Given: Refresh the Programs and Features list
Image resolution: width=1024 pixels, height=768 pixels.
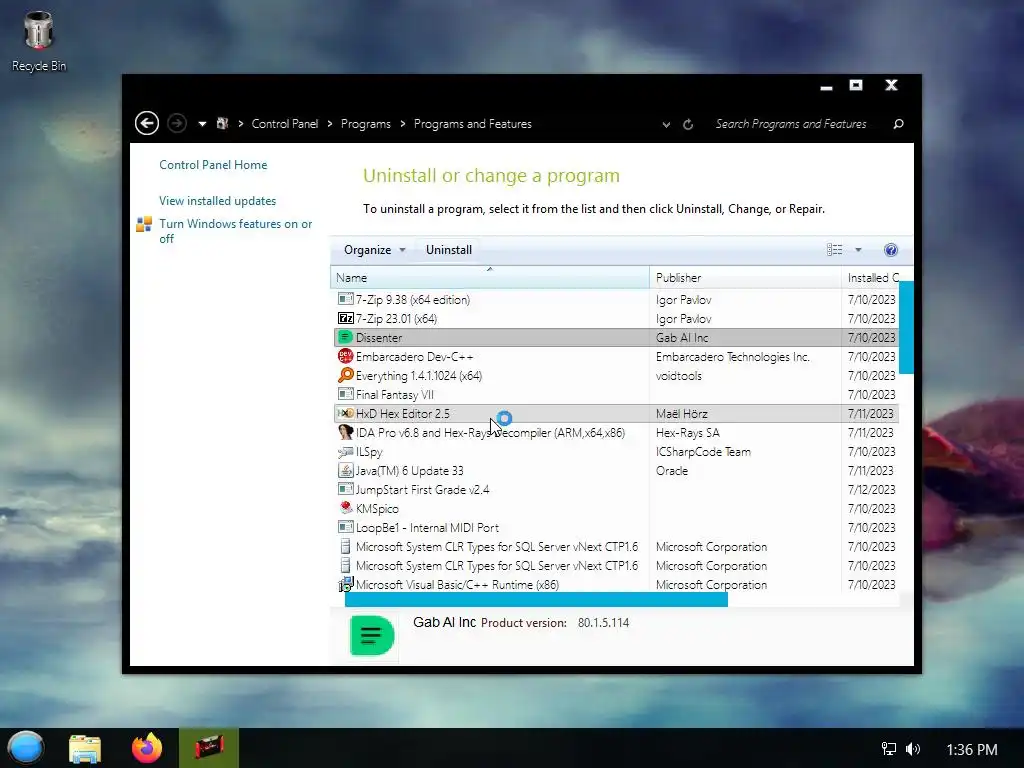Looking at the screenshot, I should coord(688,124).
